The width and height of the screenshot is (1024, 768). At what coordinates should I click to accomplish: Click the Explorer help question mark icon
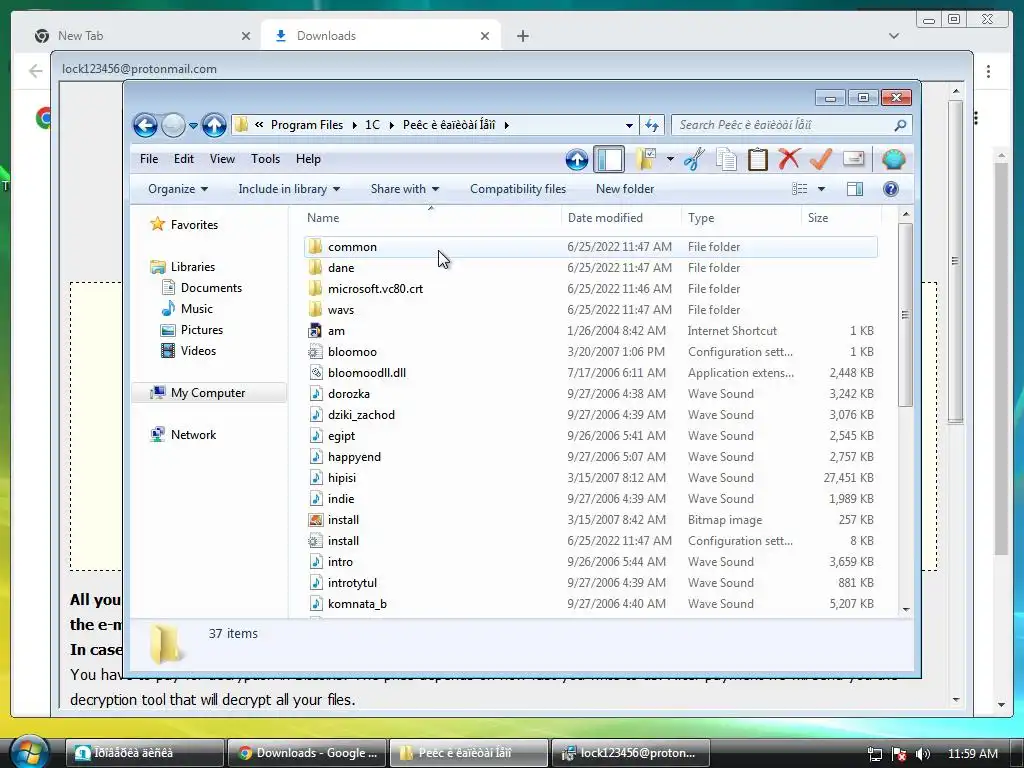890,189
